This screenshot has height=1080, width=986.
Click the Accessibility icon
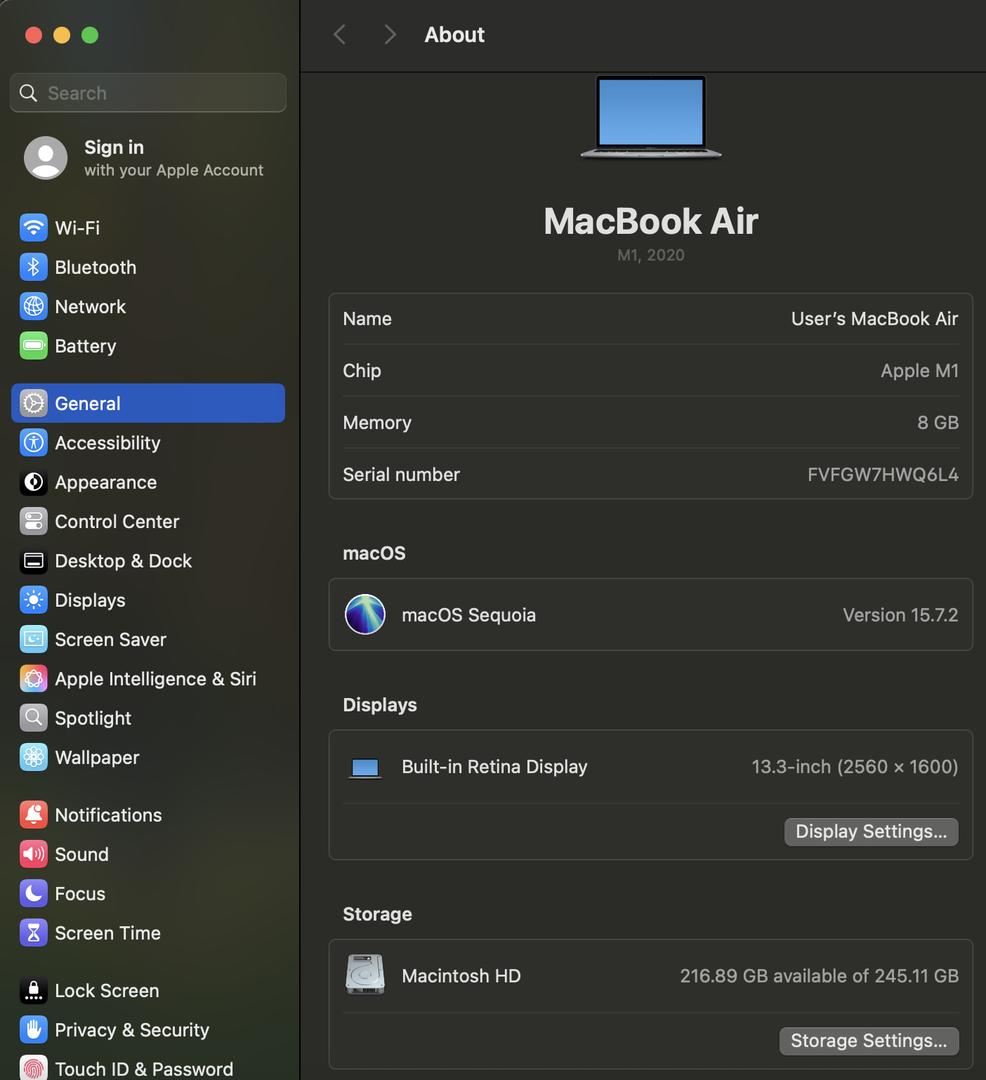33,443
